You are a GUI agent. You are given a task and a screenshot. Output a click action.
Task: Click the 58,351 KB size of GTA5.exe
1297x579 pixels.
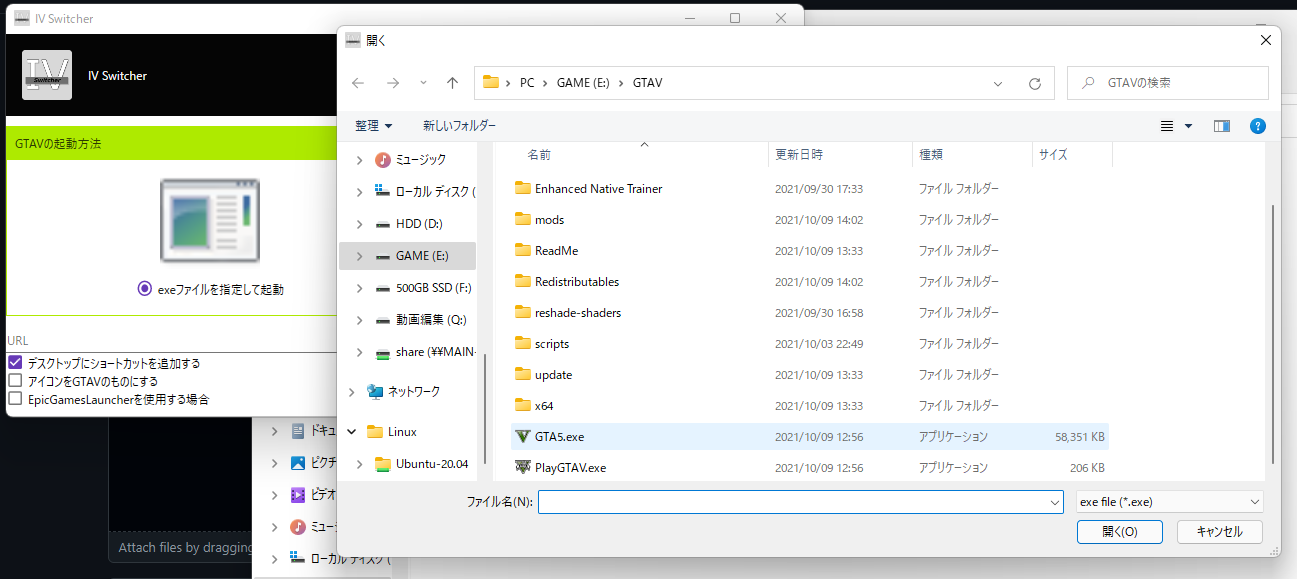pos(1079,437)
